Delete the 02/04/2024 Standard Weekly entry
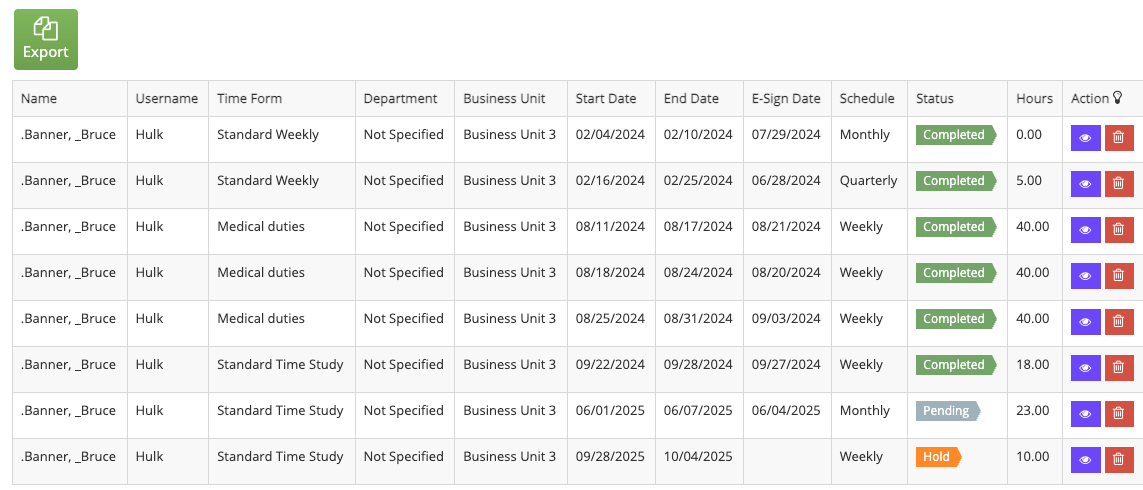The width and height of the screenshot is (1143, 490). [x=1119, y=138]
